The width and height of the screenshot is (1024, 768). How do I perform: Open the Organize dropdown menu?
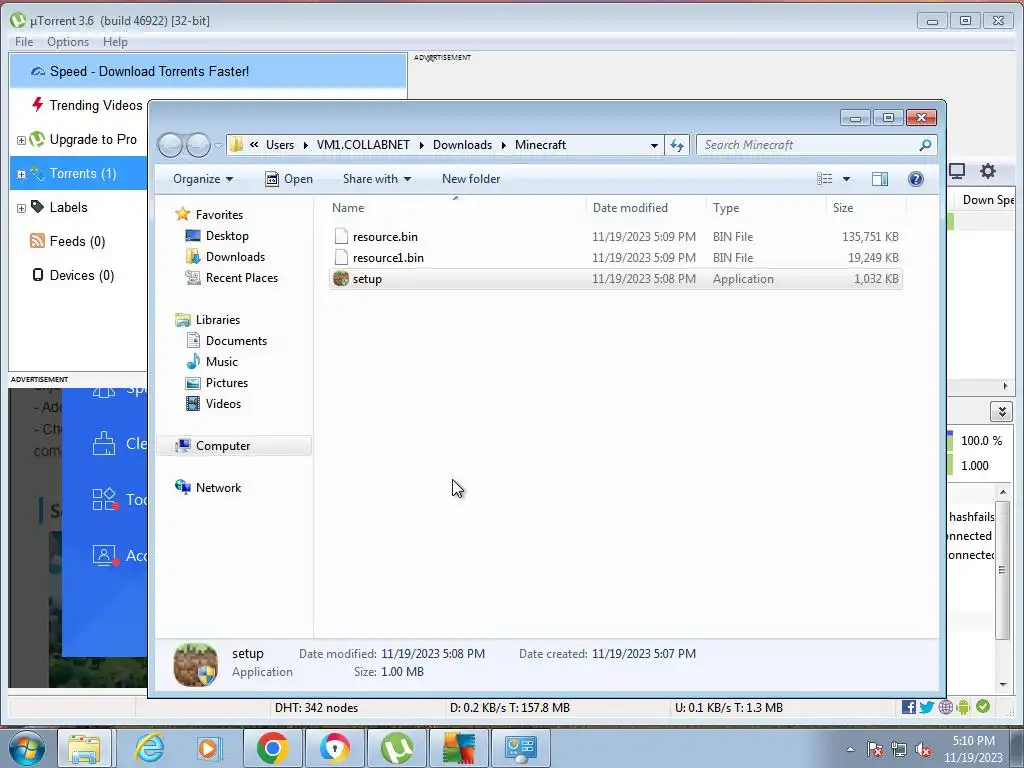pyautogui.click(x=202, y=179)
